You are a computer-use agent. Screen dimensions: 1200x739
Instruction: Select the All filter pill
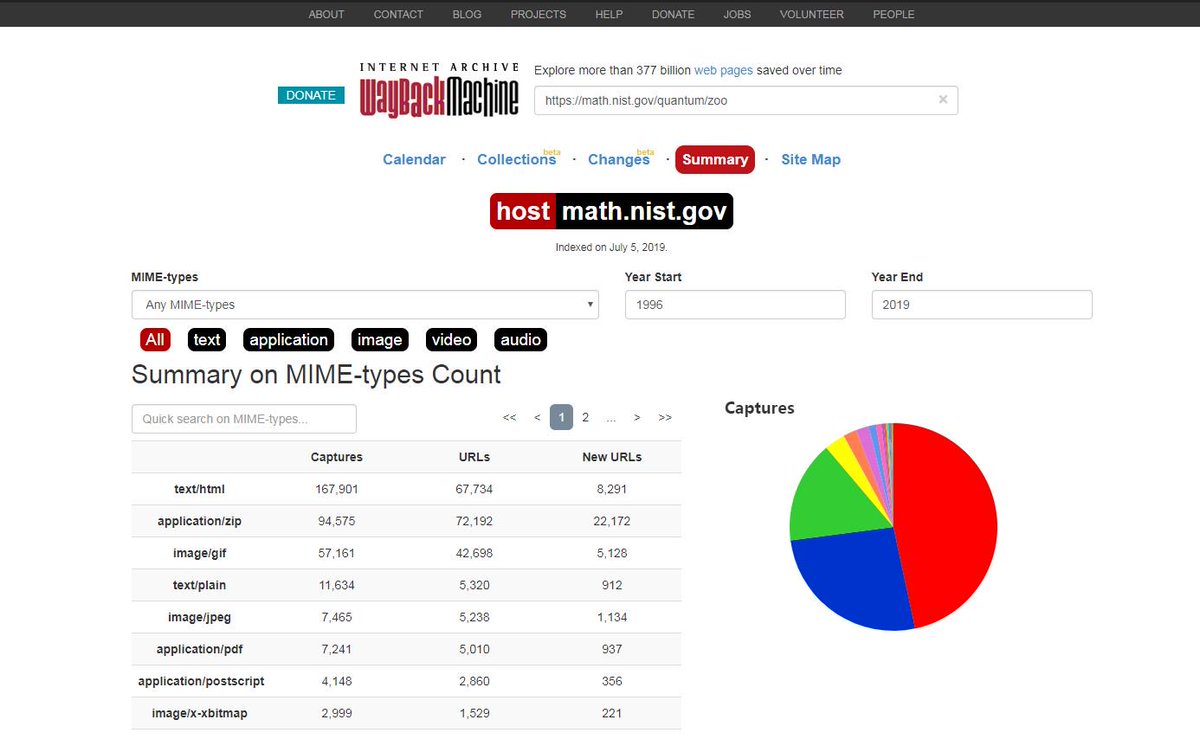click(x=155, y=340)
